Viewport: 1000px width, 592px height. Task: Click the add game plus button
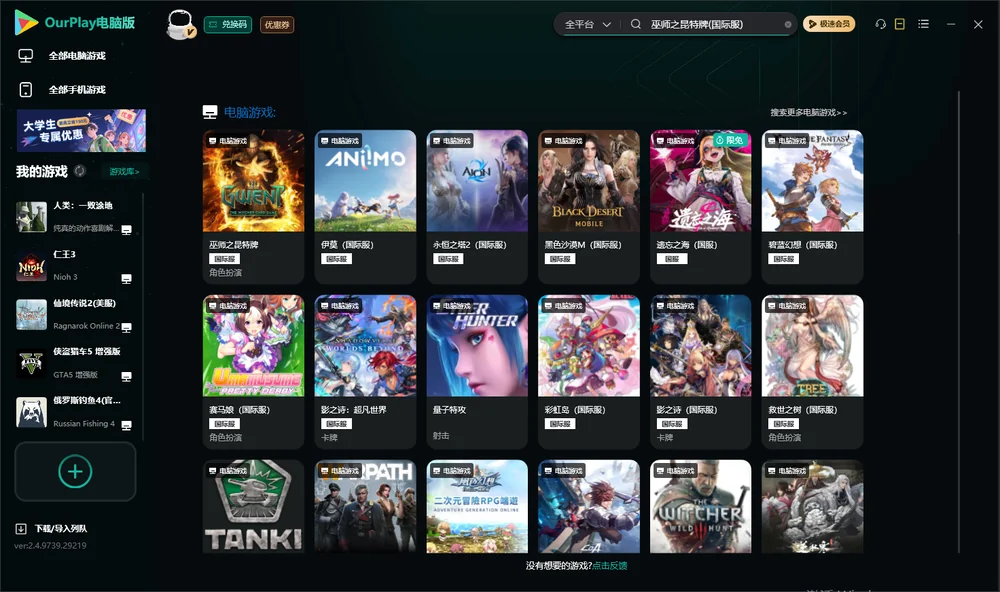(x=75, y=471)
